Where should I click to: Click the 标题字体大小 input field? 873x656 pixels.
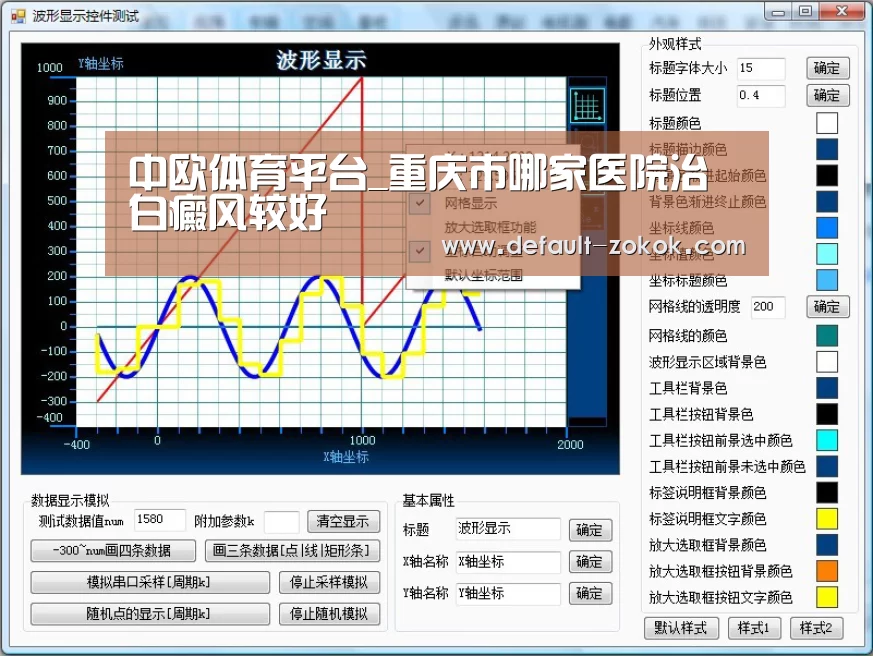(761, 68)
